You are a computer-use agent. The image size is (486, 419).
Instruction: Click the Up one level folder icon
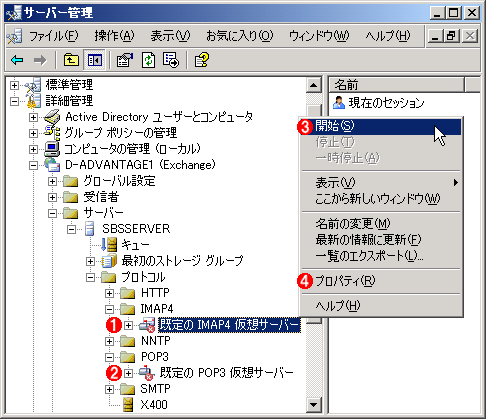pyautogui.click(x=71, y=60)
